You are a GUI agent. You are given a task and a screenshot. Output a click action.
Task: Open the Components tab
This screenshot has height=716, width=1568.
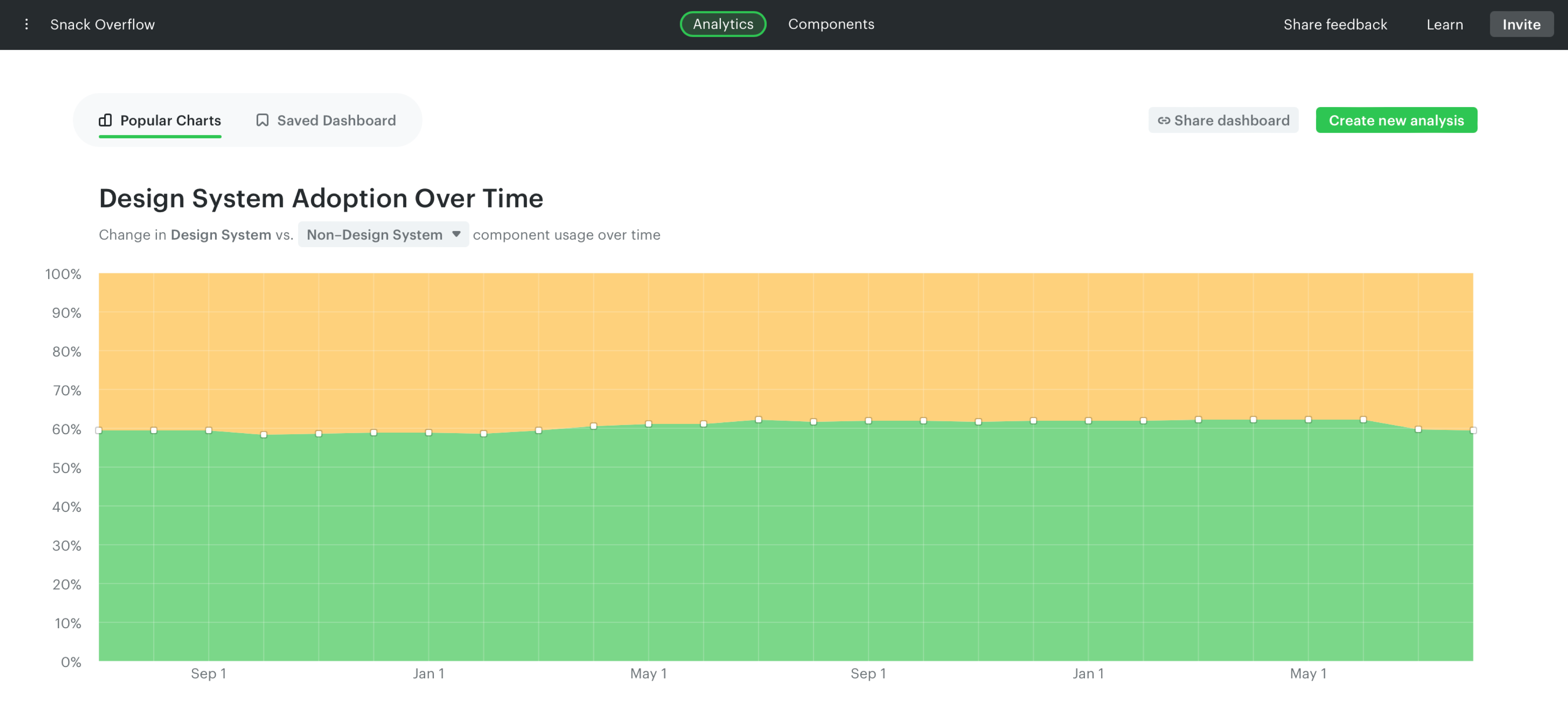tap(831, 24)
